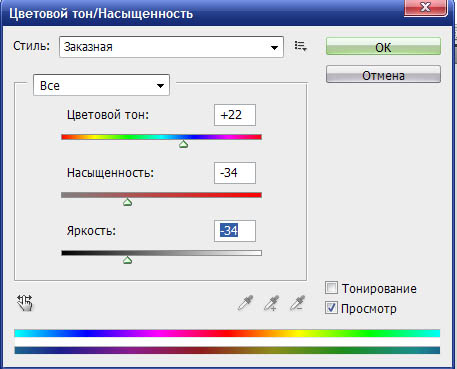Click the lower adjusted spectrum bar
The width and height of the screenshot is (457, 369).
(227, 350)
